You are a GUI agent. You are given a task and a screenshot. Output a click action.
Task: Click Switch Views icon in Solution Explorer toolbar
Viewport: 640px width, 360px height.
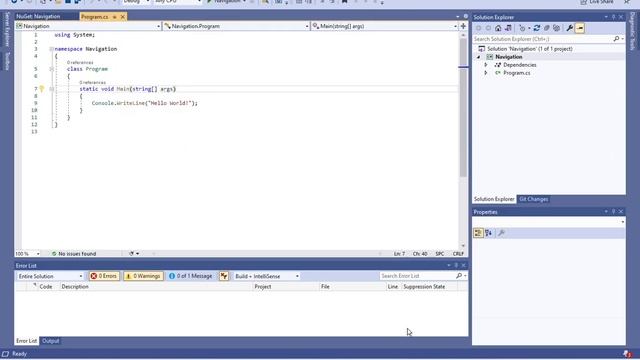[x=508, y=28]
